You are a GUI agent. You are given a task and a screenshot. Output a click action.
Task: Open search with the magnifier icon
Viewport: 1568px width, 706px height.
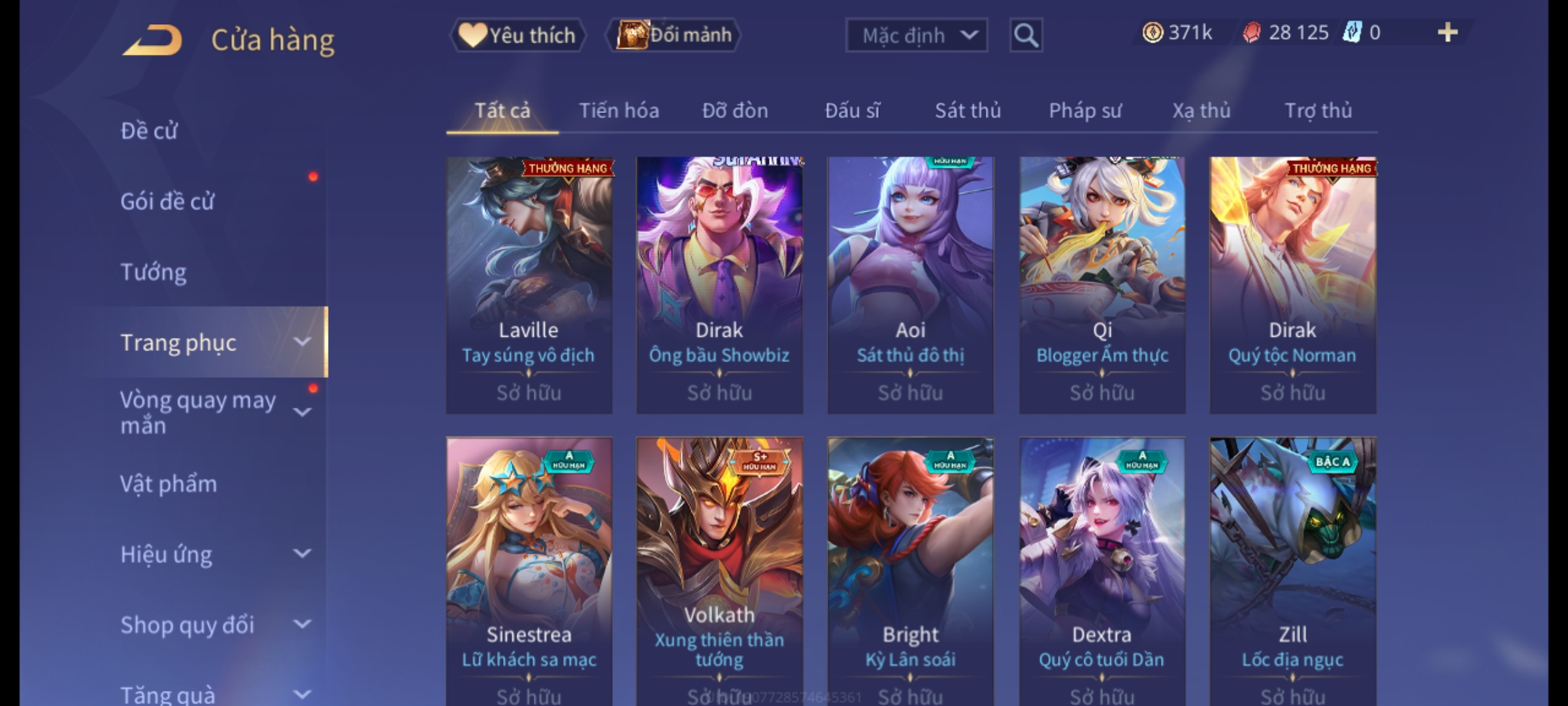1026,35
